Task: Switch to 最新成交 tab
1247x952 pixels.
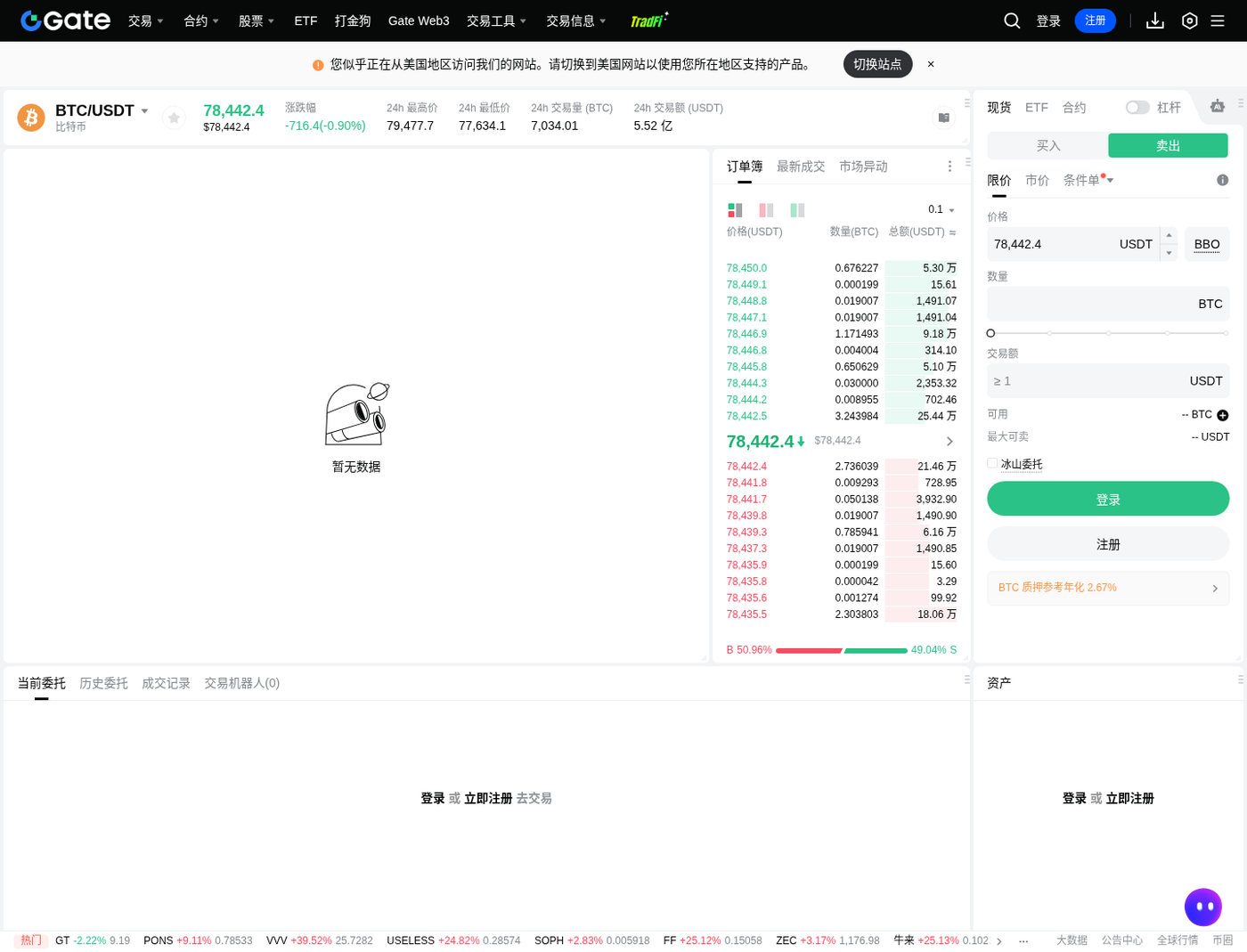Action: pos(801,167)
